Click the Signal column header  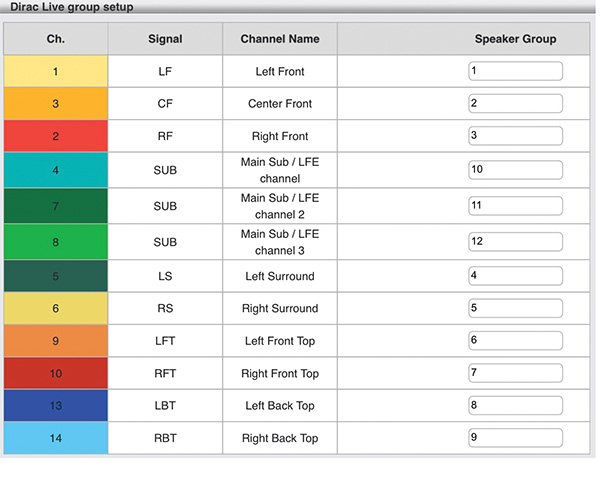(x=164, y=39)
